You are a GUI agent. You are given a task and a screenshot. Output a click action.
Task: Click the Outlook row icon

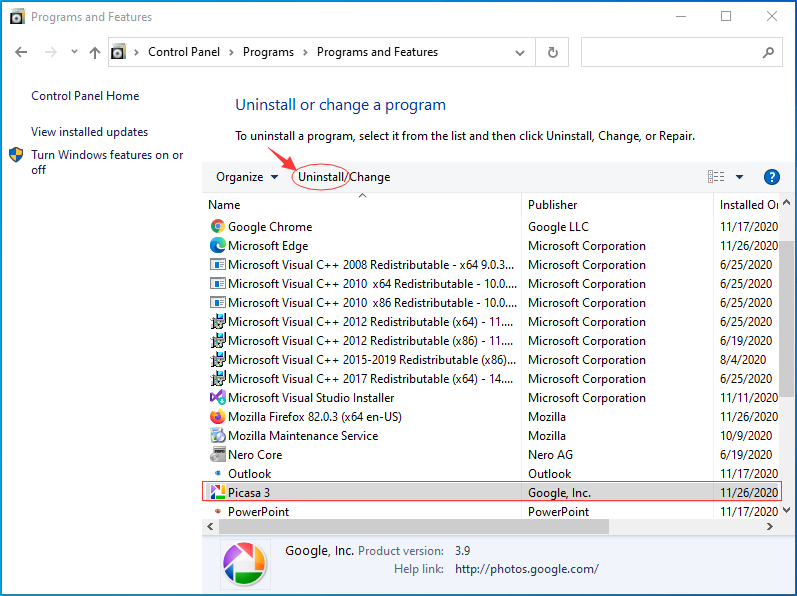coord(218,473)
